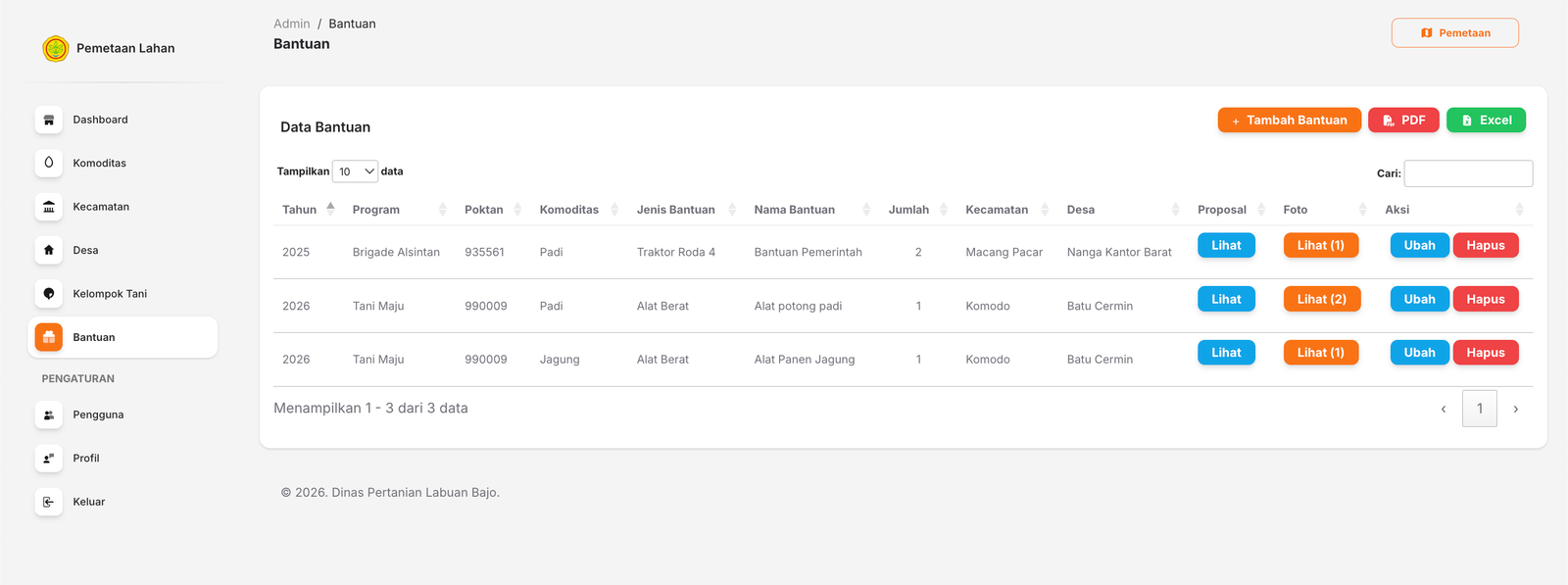Click the Pemetaan Lahan logo icon
Viewport: 1568px width, 585px height.
56,48
